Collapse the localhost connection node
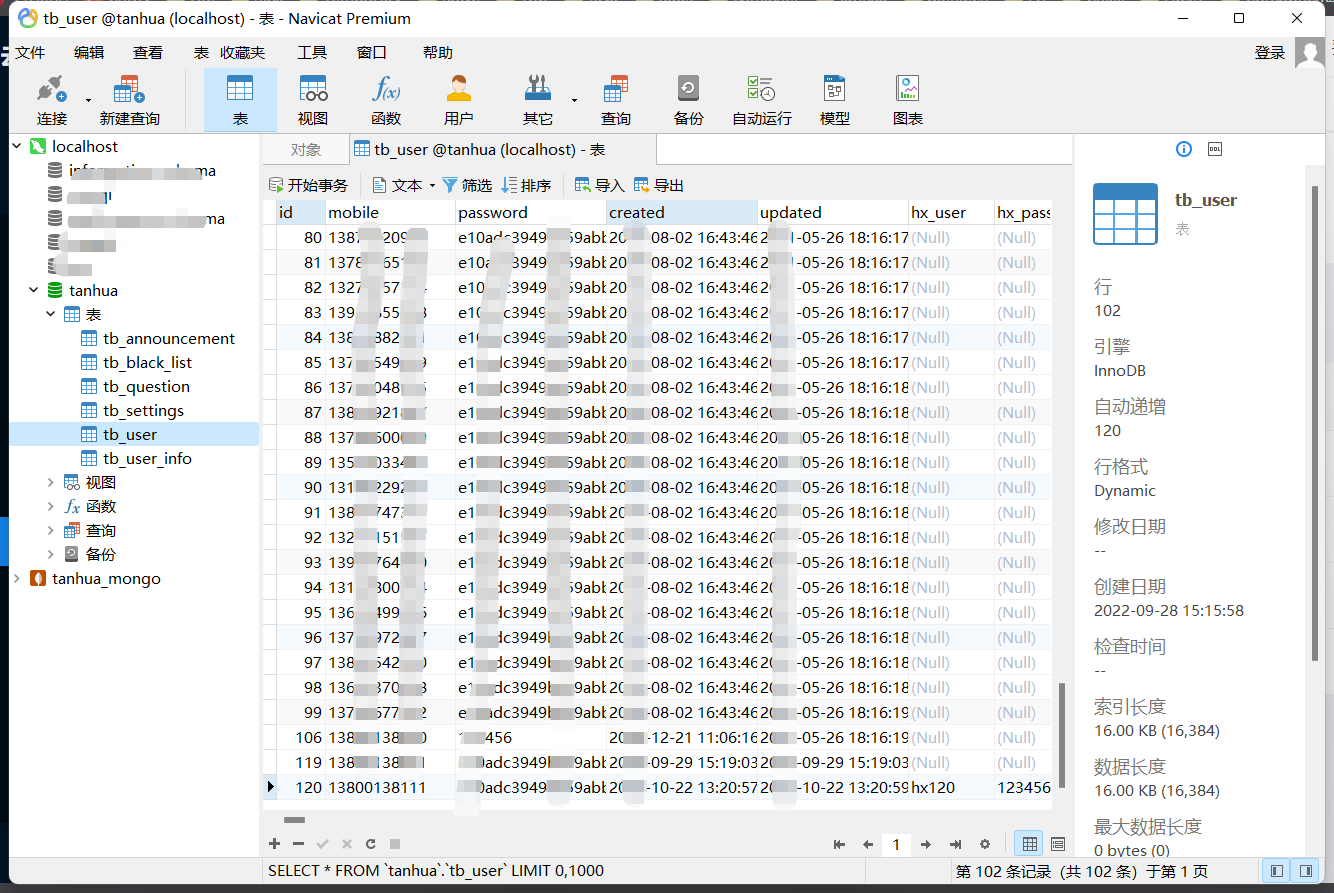 [17, 146]
